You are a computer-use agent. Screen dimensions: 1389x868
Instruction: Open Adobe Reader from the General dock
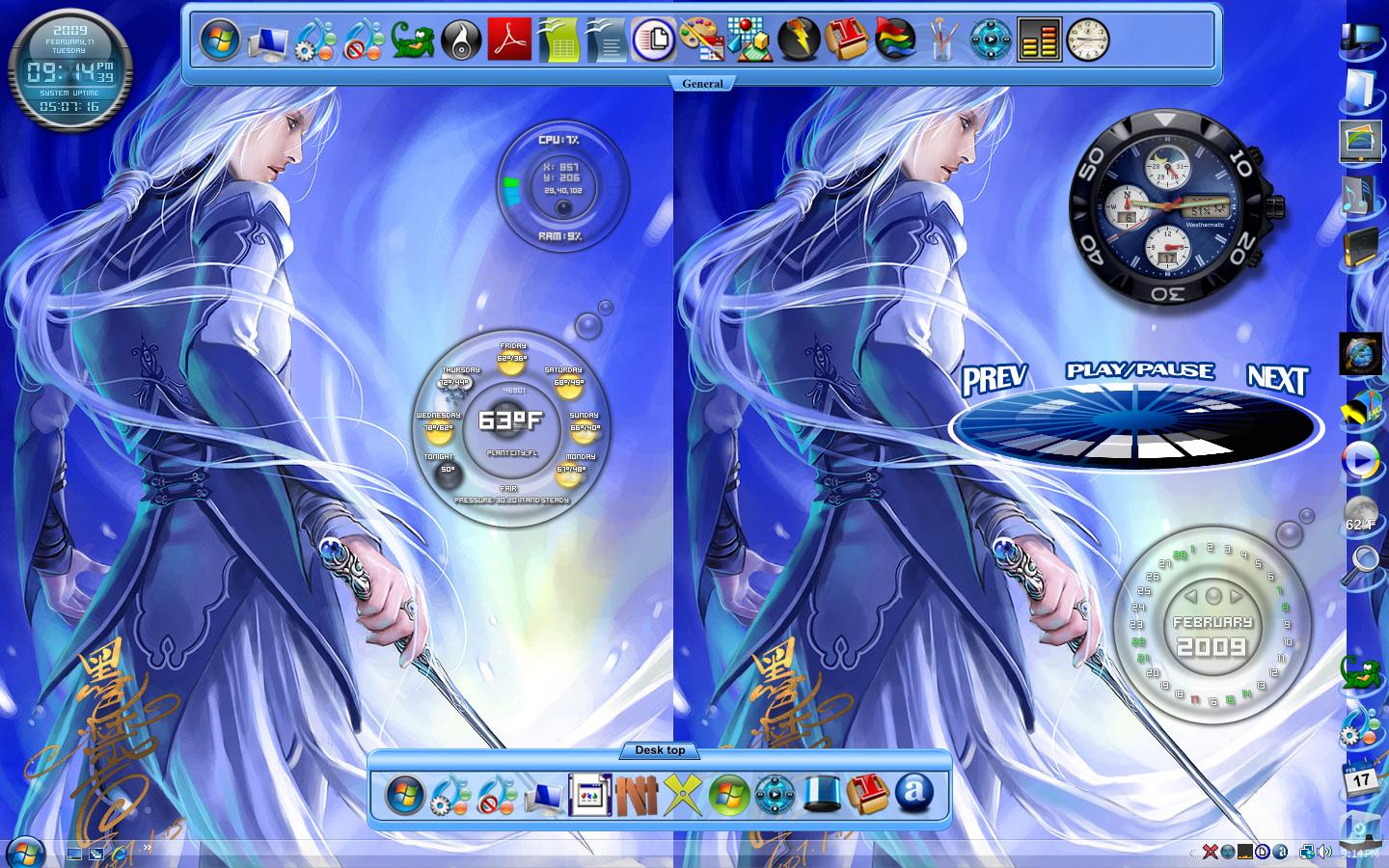point(509,40)
